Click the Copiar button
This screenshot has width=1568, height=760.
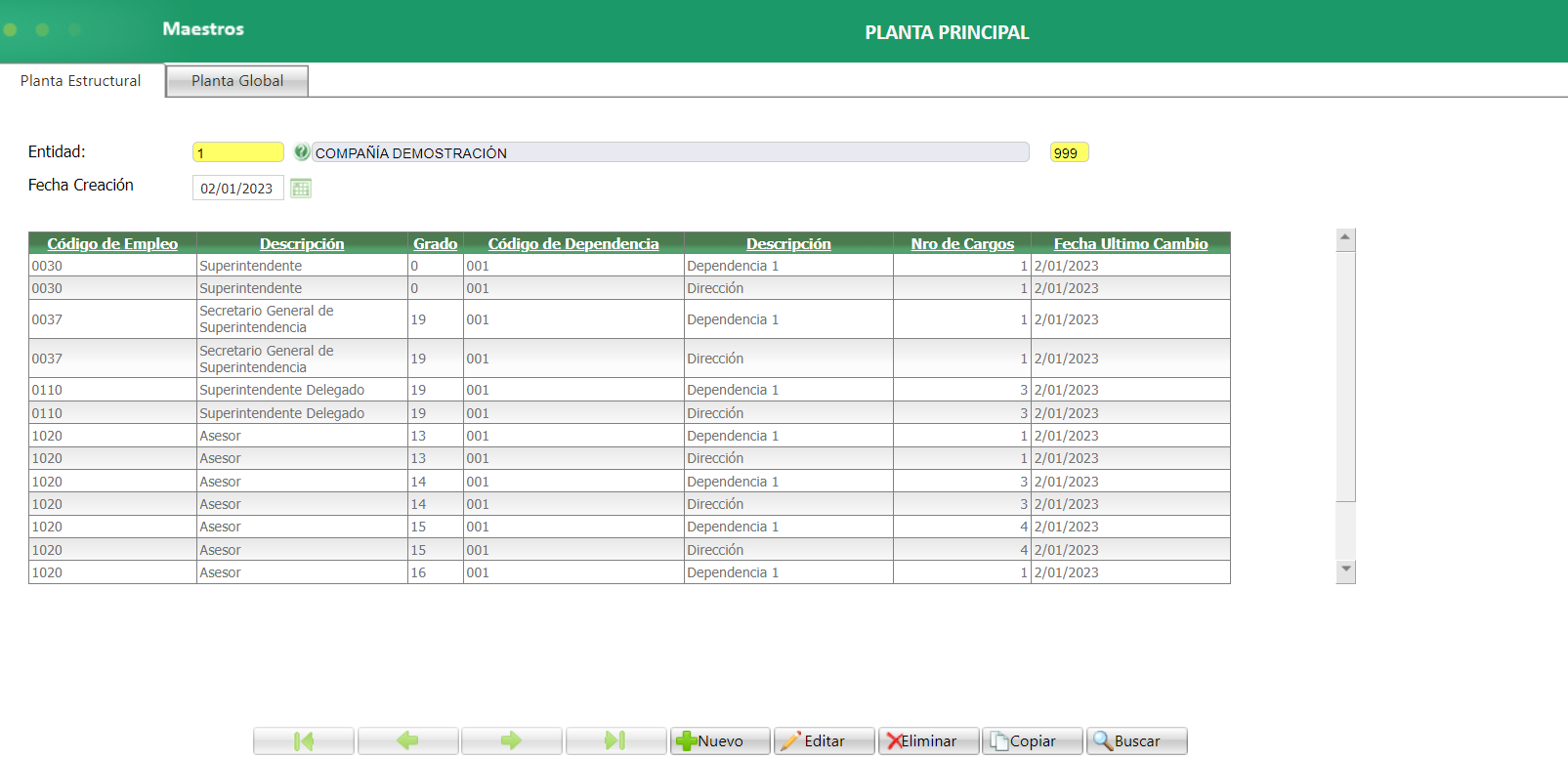[x=1033, y=741]
